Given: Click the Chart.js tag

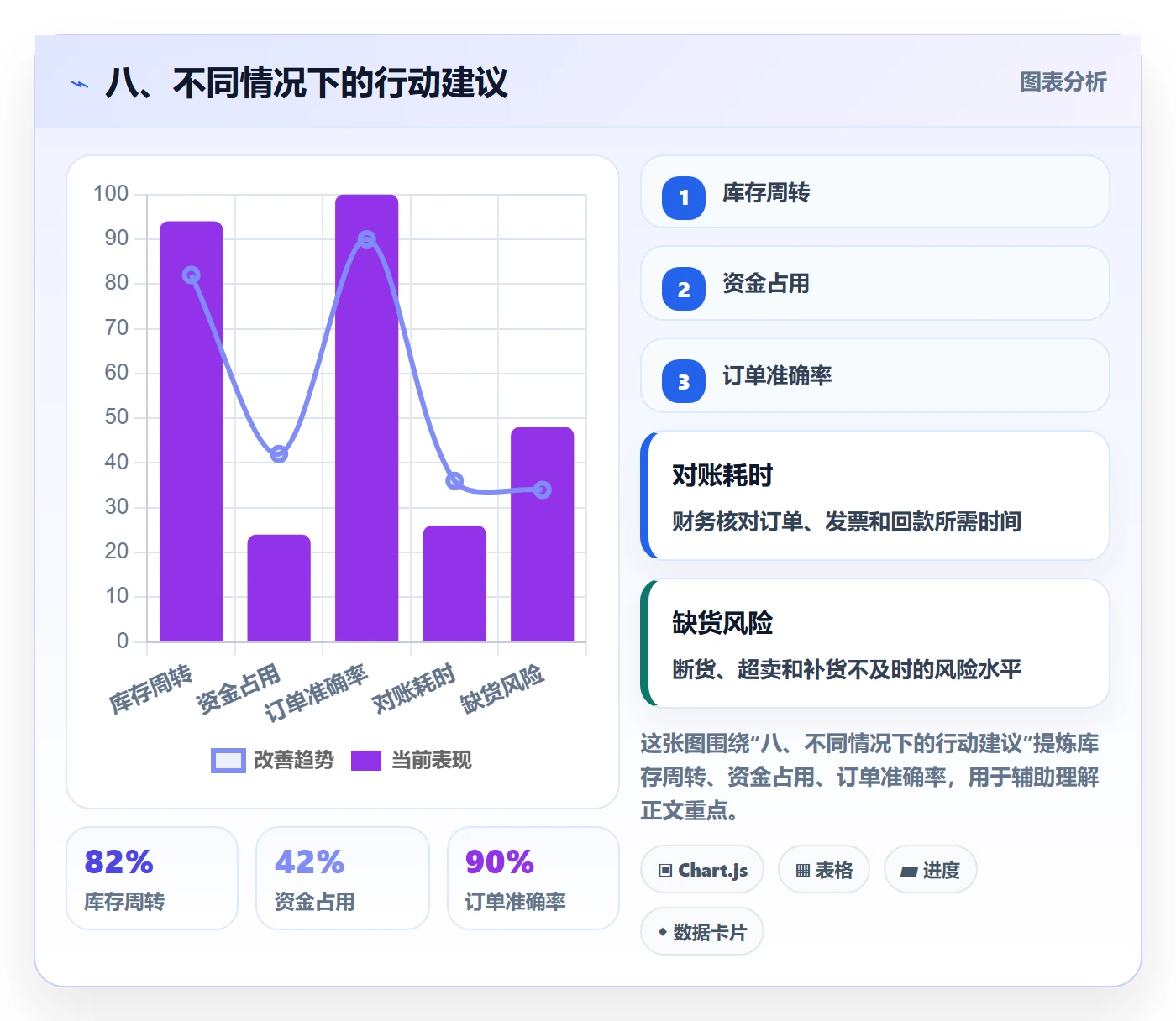Looking at the screenshot, I should point(702,870).
